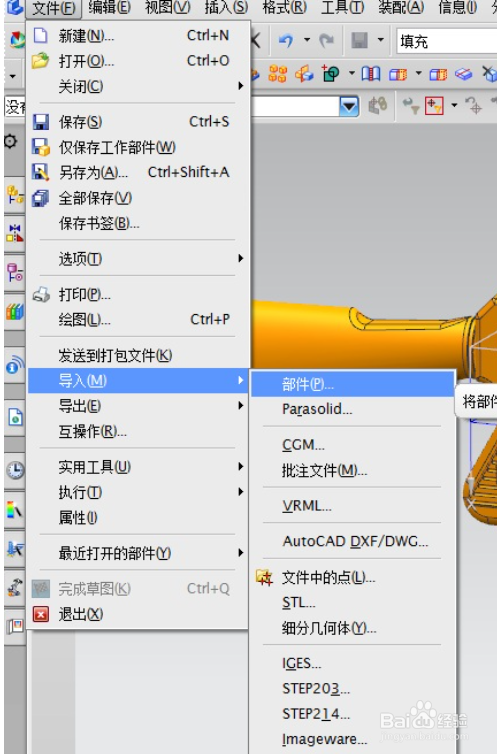
Task: Choose 打印(P)... entry
Action: click(x=138, y=294)
